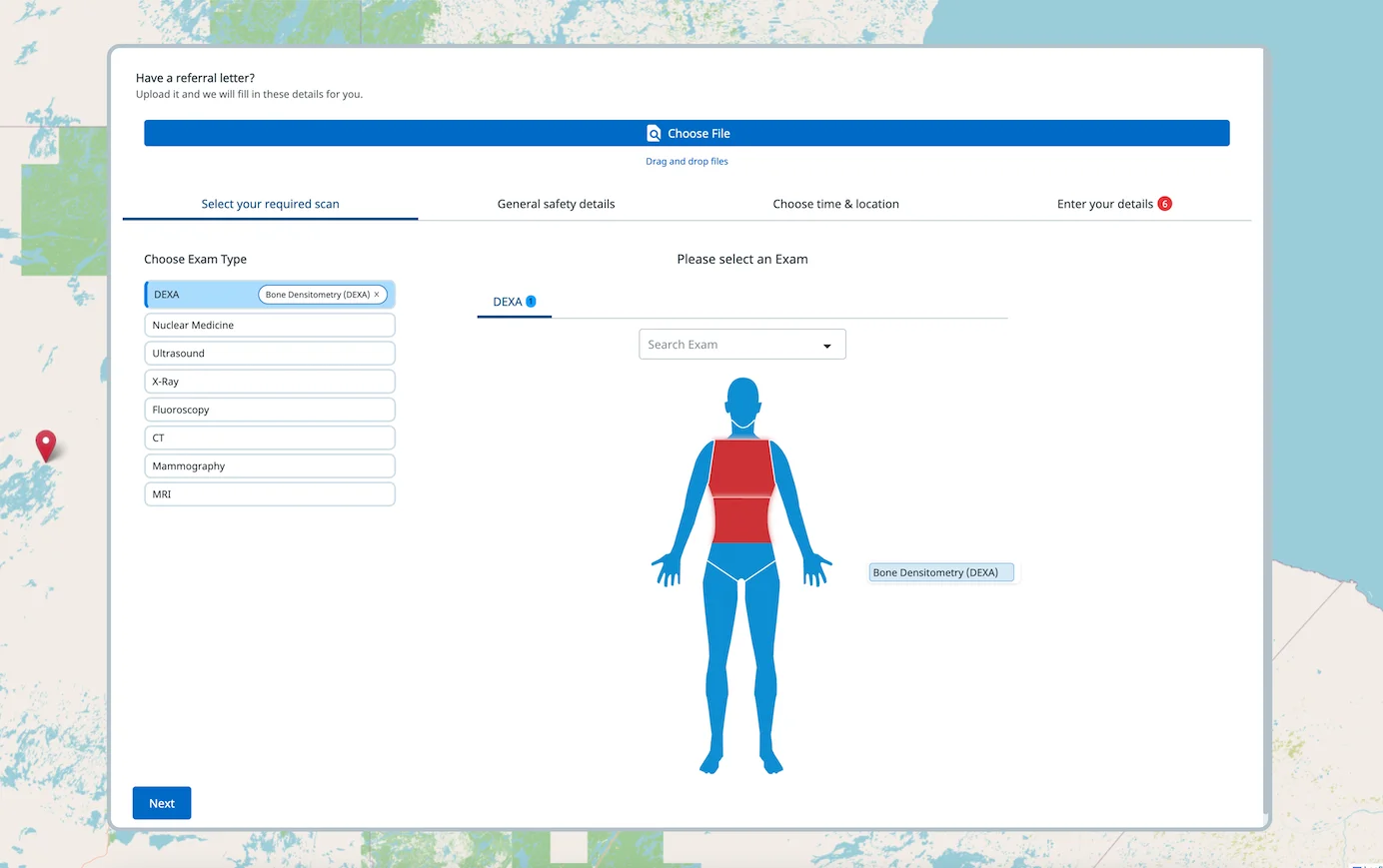Image resolution: width=1383 pixels, height=868 pixels.
Task: Open the Enter your details tab
Action: click(x=1113, y=204)
